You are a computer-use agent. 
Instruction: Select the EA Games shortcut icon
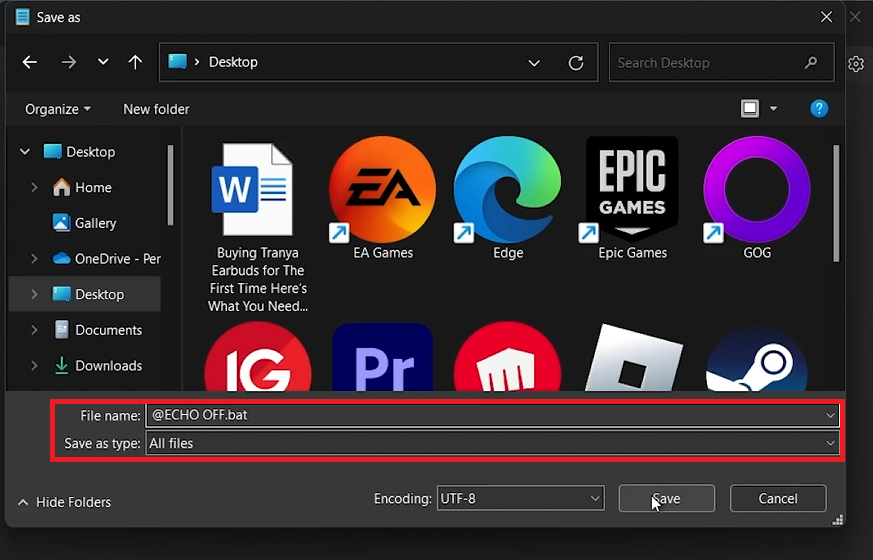click(x=382, y=190)
